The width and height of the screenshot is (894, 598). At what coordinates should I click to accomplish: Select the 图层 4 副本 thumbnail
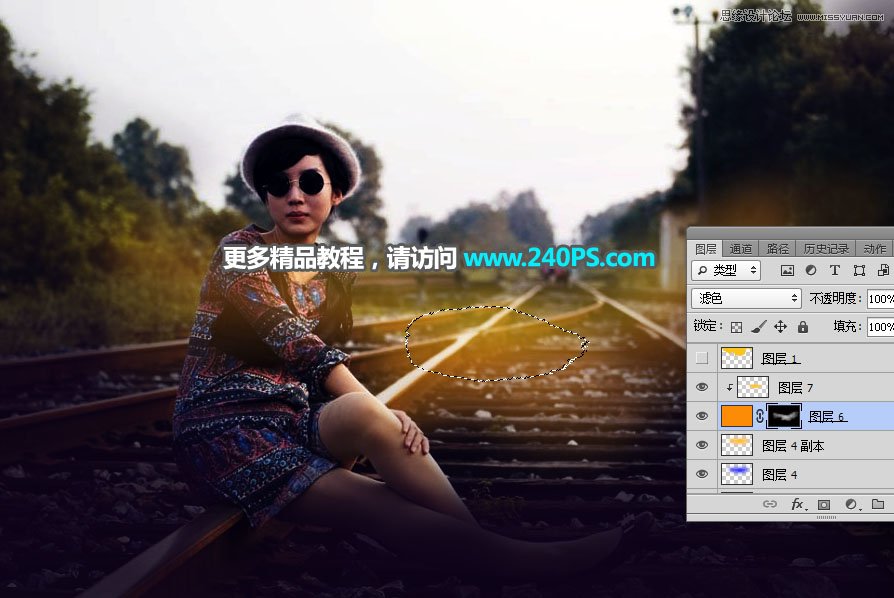click(x=737, y=445)
